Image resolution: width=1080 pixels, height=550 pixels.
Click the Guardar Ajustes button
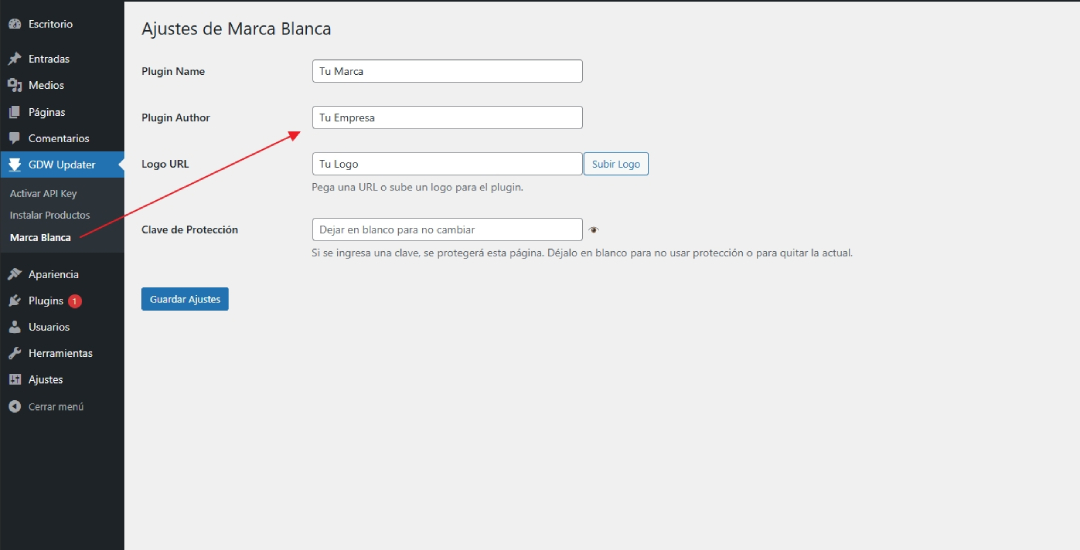[185, 299]
